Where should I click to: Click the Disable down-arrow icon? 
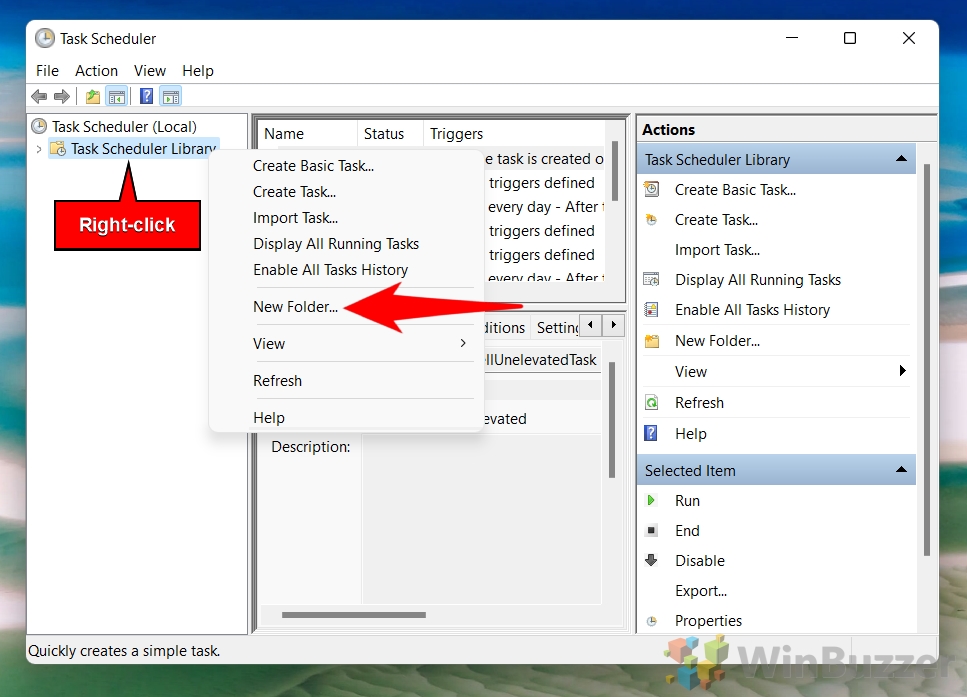651,560
